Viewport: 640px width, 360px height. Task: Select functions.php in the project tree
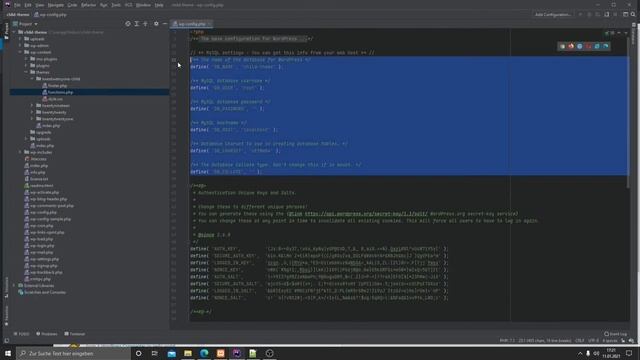[60, 92]
